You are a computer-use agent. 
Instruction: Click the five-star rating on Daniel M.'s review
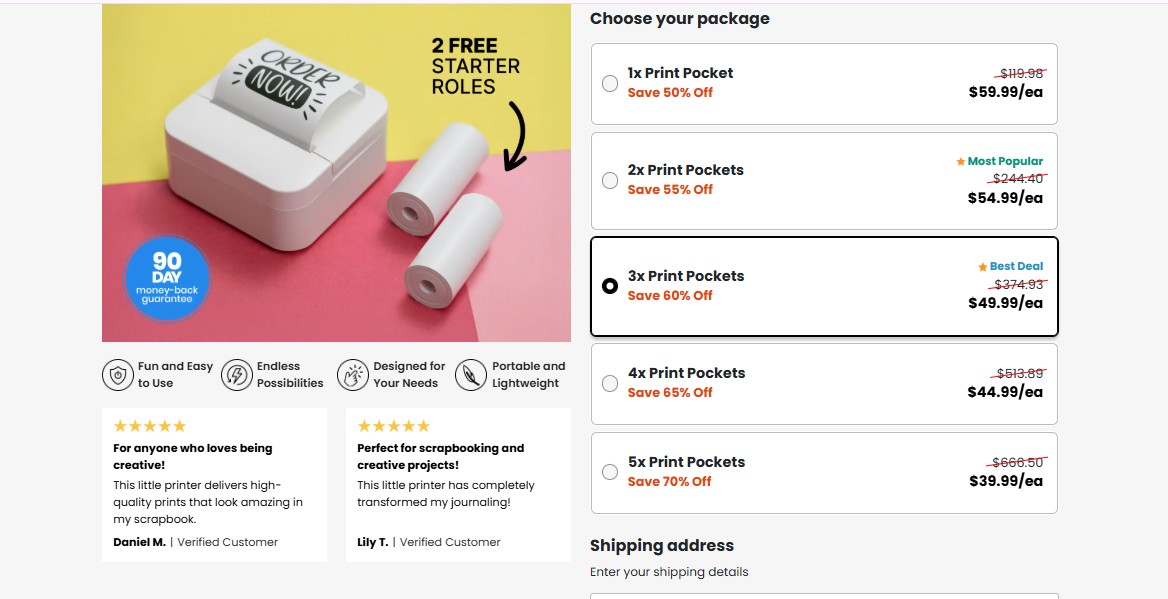coord(150,426)
